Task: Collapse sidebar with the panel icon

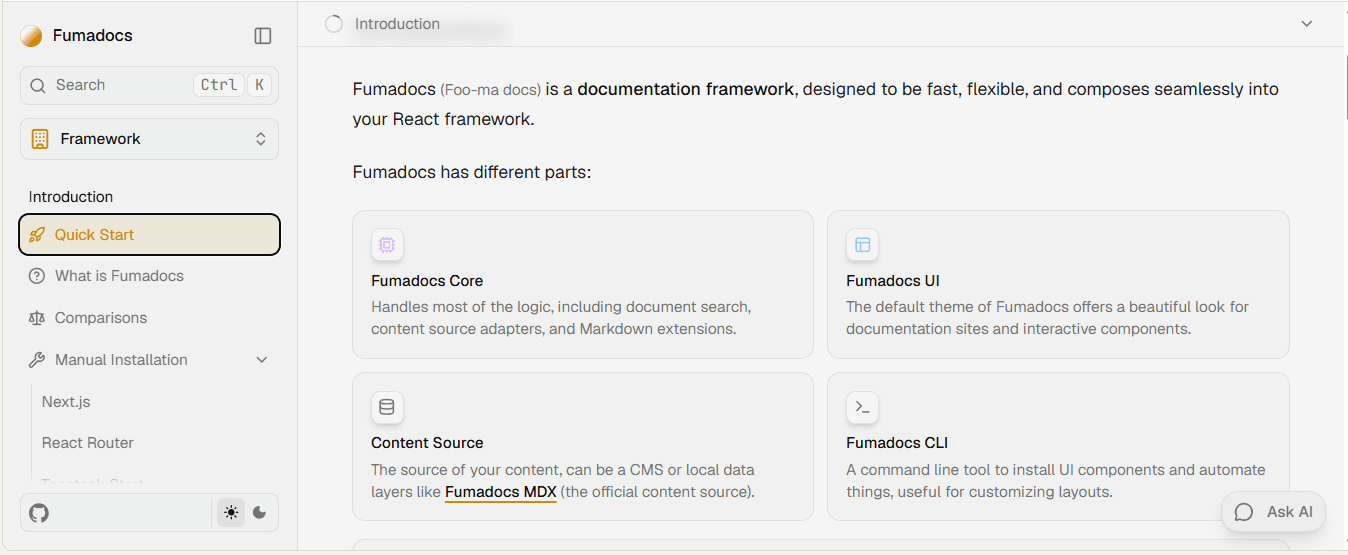Action: [263, 36]
